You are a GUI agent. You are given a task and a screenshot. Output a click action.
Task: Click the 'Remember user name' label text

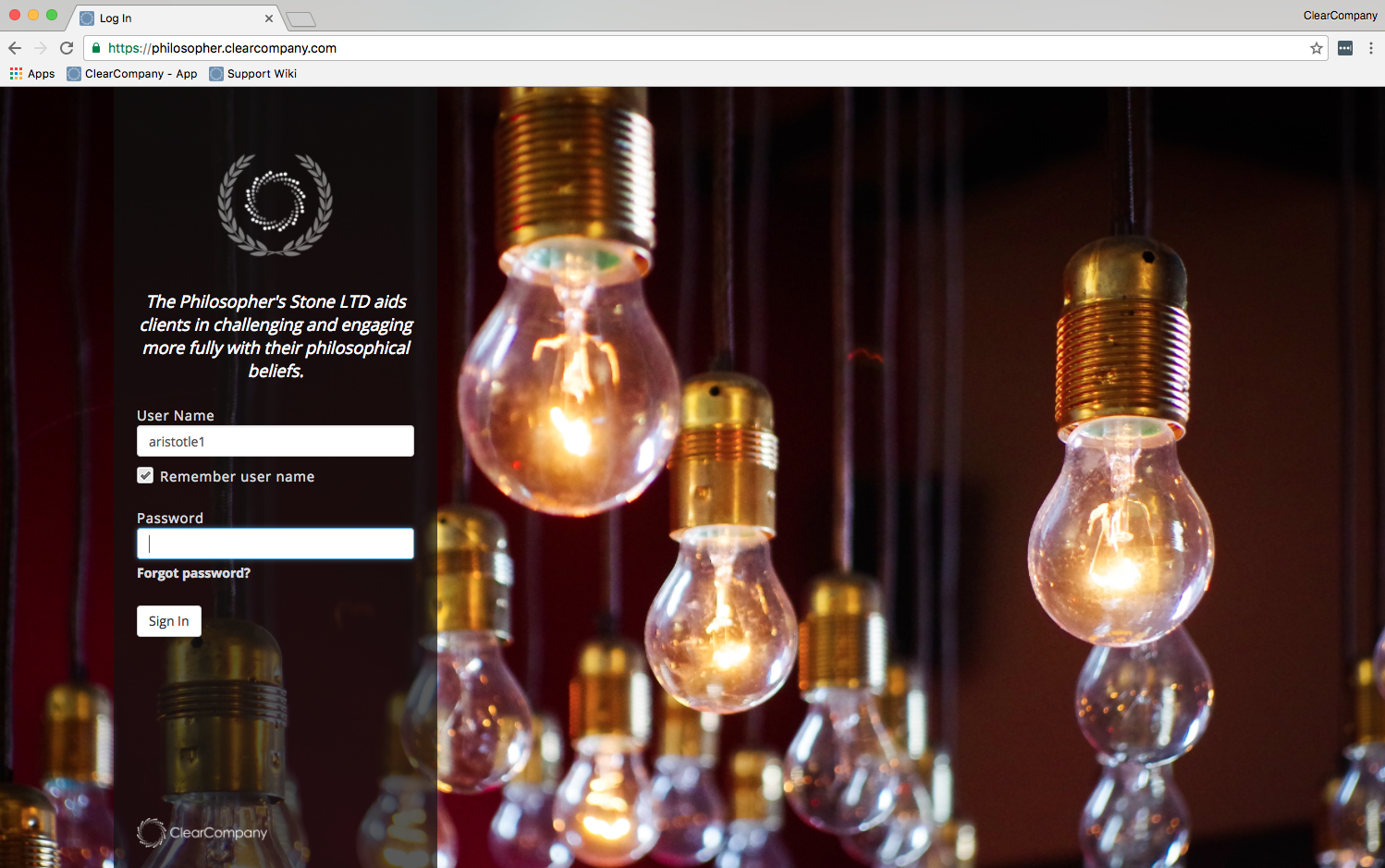(238, 477)
